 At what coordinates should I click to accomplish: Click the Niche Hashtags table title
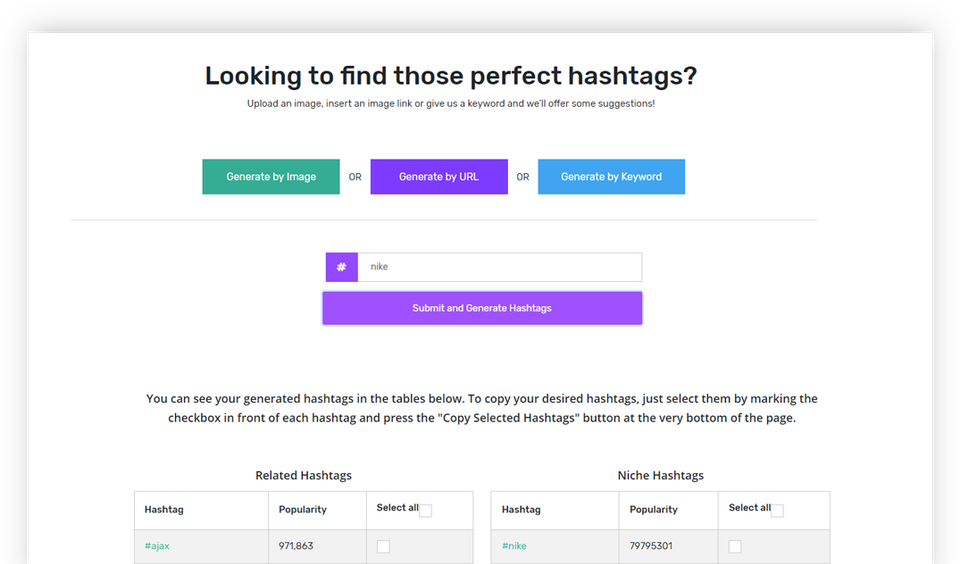660,476
